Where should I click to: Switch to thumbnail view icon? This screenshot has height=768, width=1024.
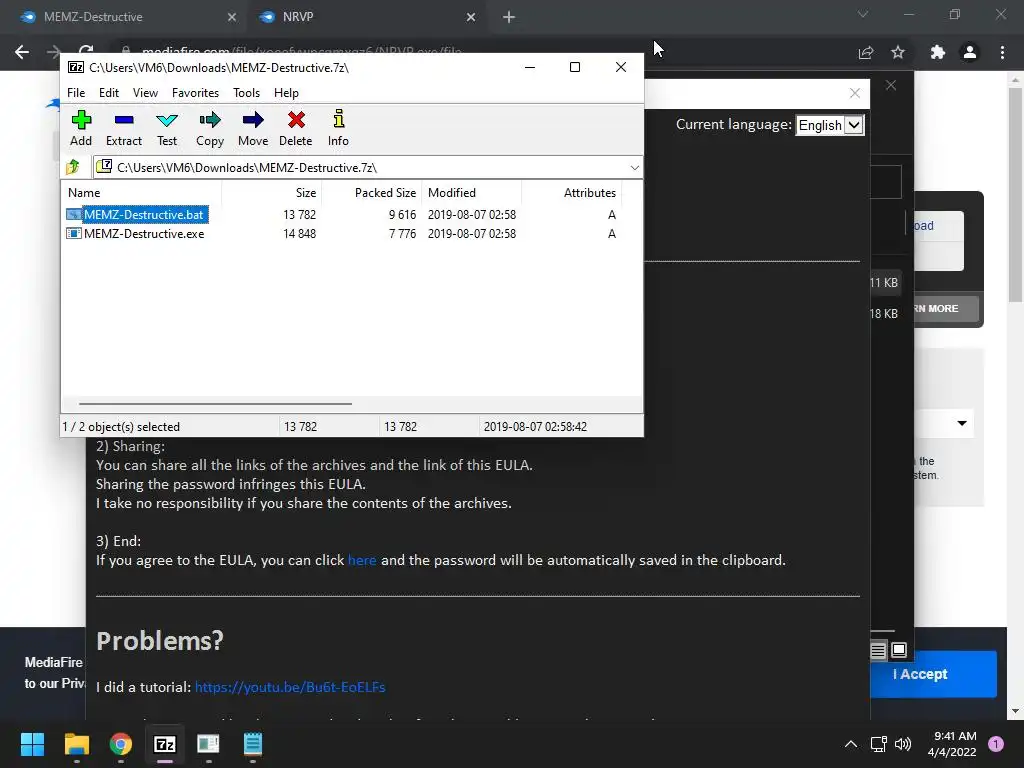tap(899, 650)
